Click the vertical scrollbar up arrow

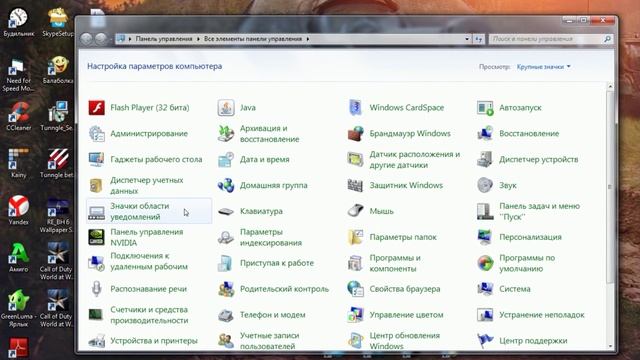pyautogui.click(x=610, y=87)
